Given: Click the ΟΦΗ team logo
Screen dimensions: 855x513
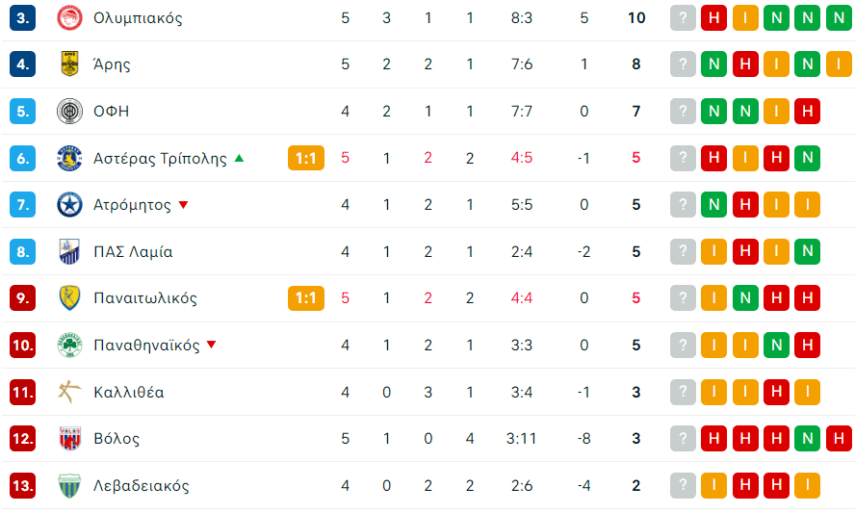Looking at the screenshot, I should click(69, 111).
